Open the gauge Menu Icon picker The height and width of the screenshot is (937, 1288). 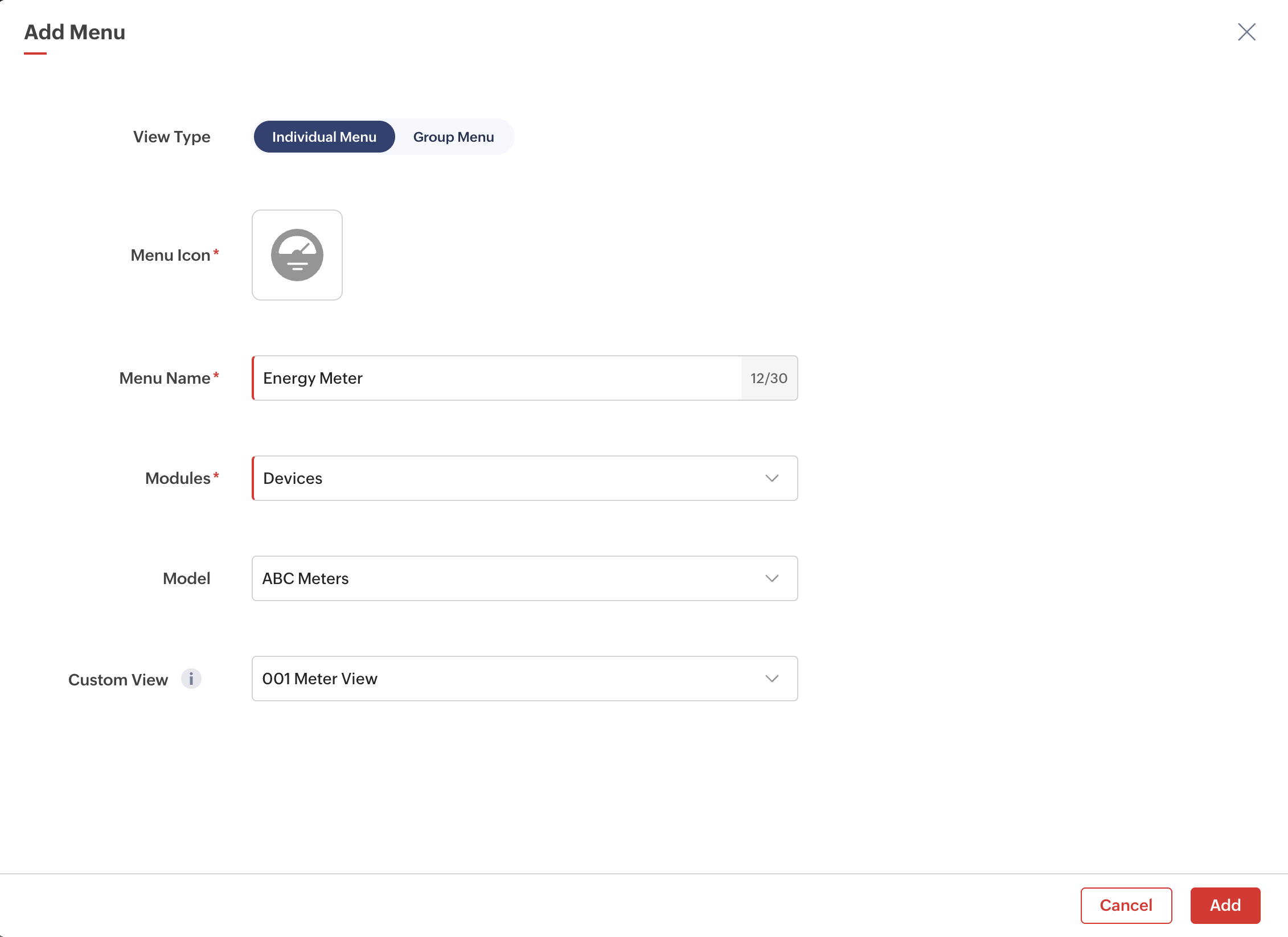tap(297, 255)
